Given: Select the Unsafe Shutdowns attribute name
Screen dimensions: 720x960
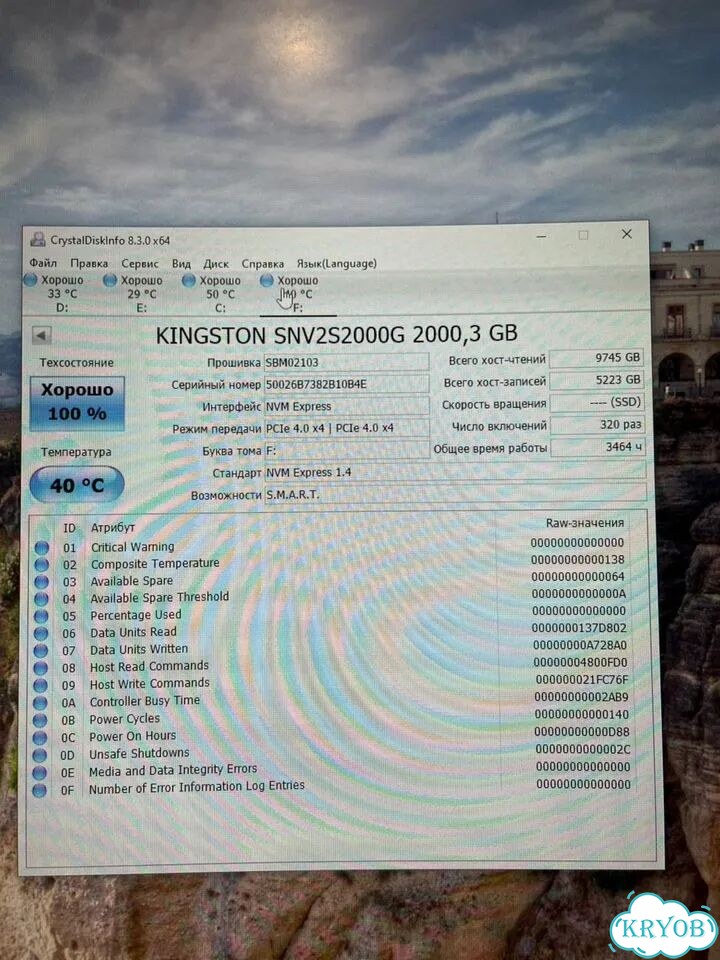Looking at the screenshot, I should [x=140, y=753].
